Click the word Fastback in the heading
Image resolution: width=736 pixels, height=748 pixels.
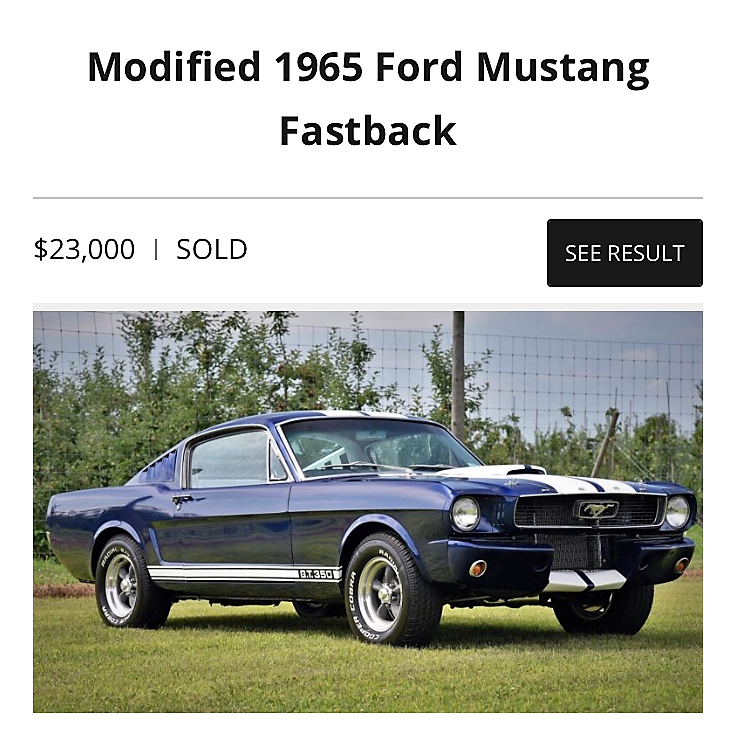[x=368, y=131]
